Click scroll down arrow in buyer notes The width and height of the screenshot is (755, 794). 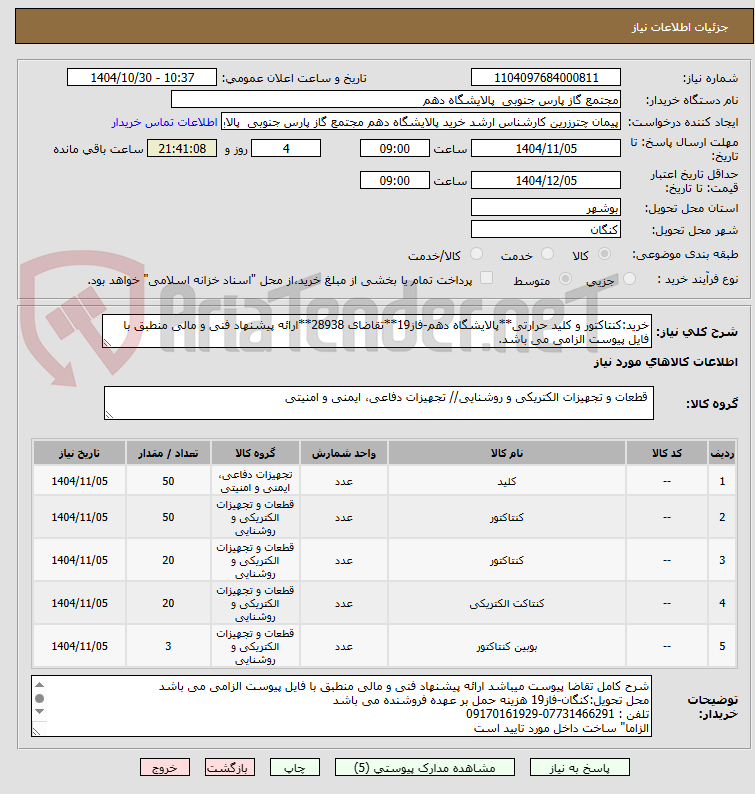39,712
